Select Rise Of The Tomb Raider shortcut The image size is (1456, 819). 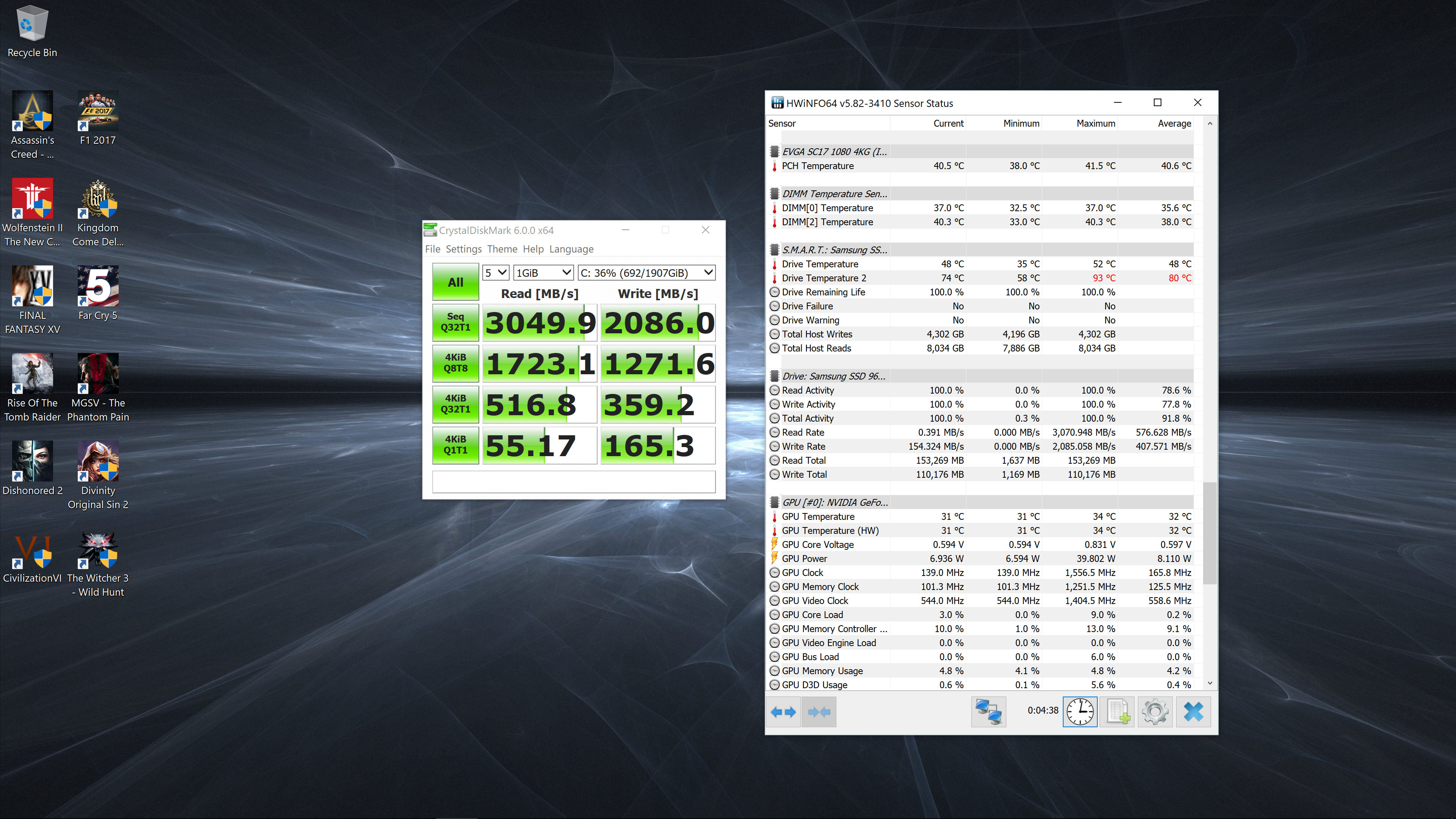click(x=32, y=388)
